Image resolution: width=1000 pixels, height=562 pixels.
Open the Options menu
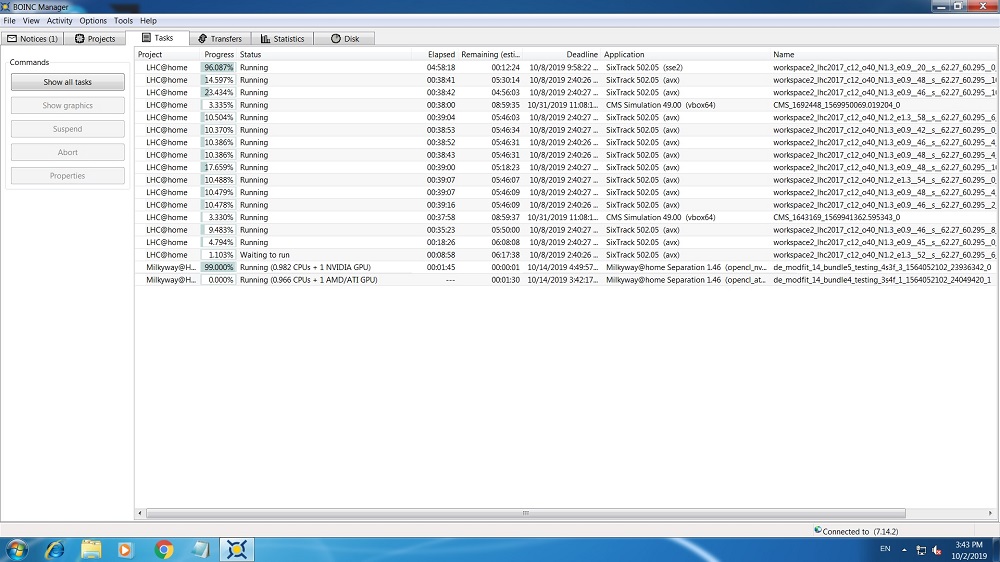pyautogui.click(x=93, y=21)
